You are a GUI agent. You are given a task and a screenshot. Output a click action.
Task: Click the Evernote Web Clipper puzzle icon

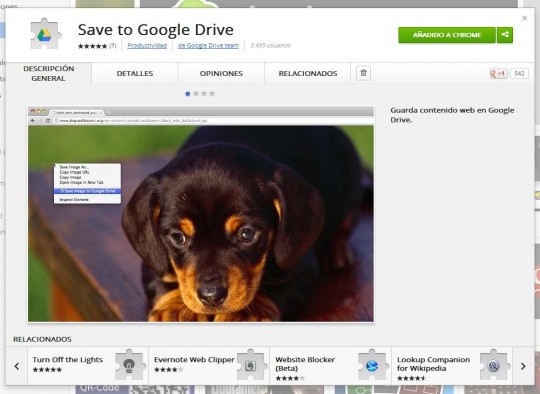(x=251, y=365)
